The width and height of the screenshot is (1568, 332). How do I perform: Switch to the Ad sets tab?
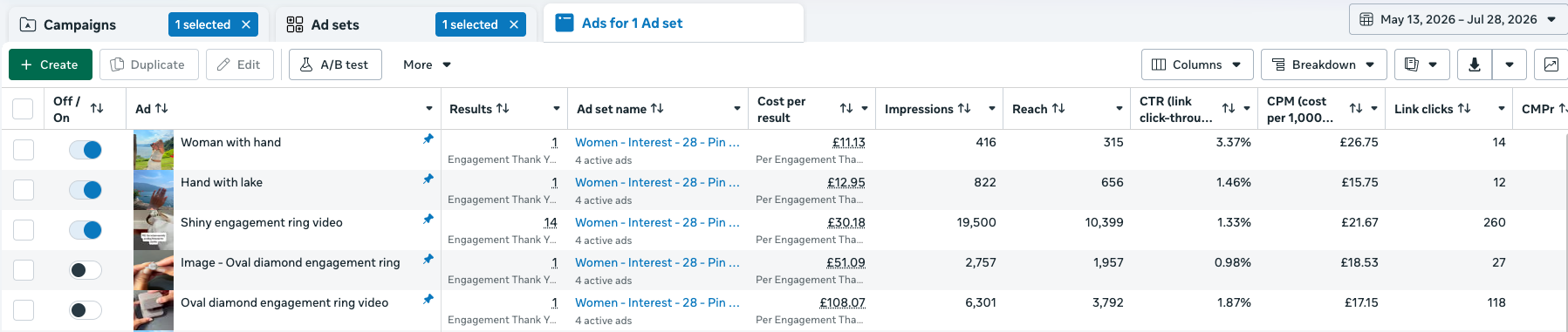coord(335,24)
